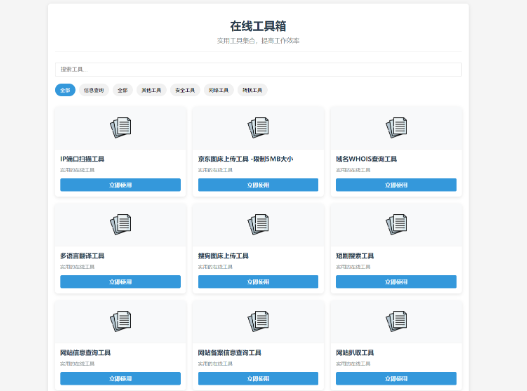Screen dimensions: 527x391
Task: Click the title text 搜狗图床上传工具
Action: 223,256
